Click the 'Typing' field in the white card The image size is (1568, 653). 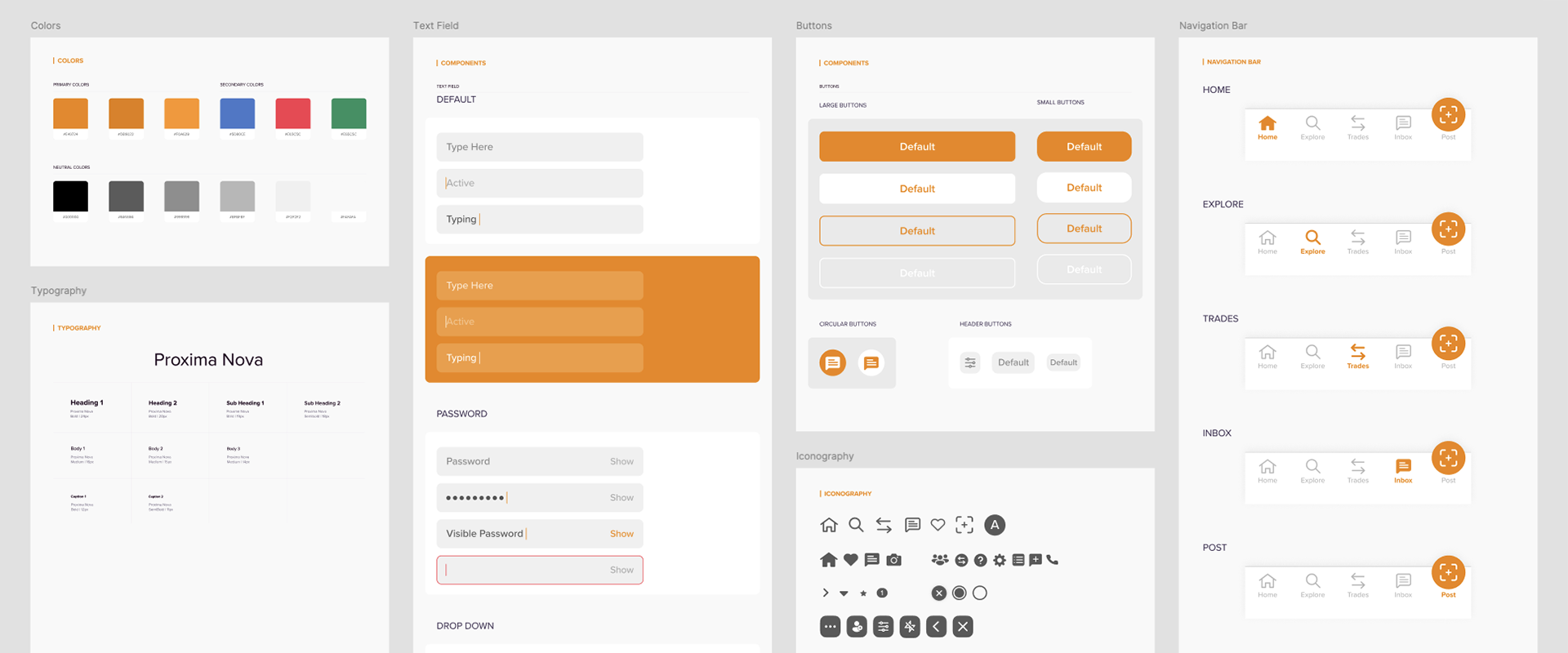click(540, 219)
